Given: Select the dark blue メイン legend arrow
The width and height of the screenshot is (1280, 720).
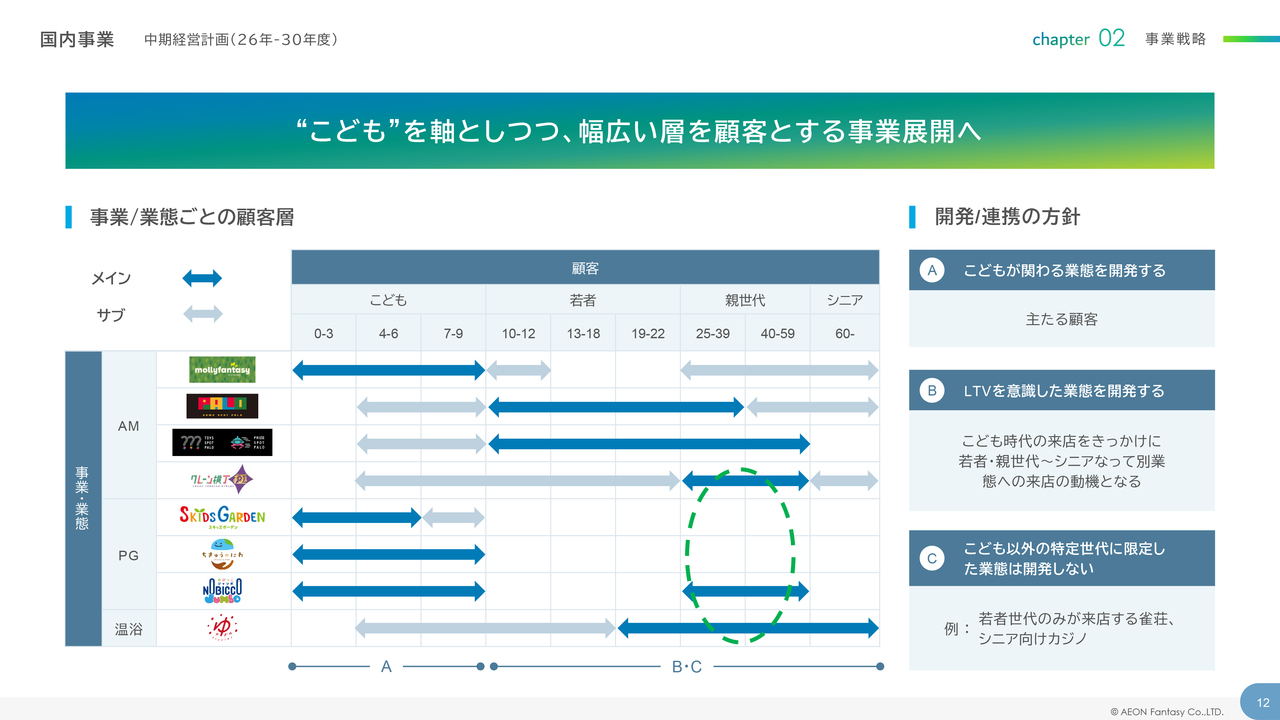Looking at the screenshot, I should pos(202,278).
